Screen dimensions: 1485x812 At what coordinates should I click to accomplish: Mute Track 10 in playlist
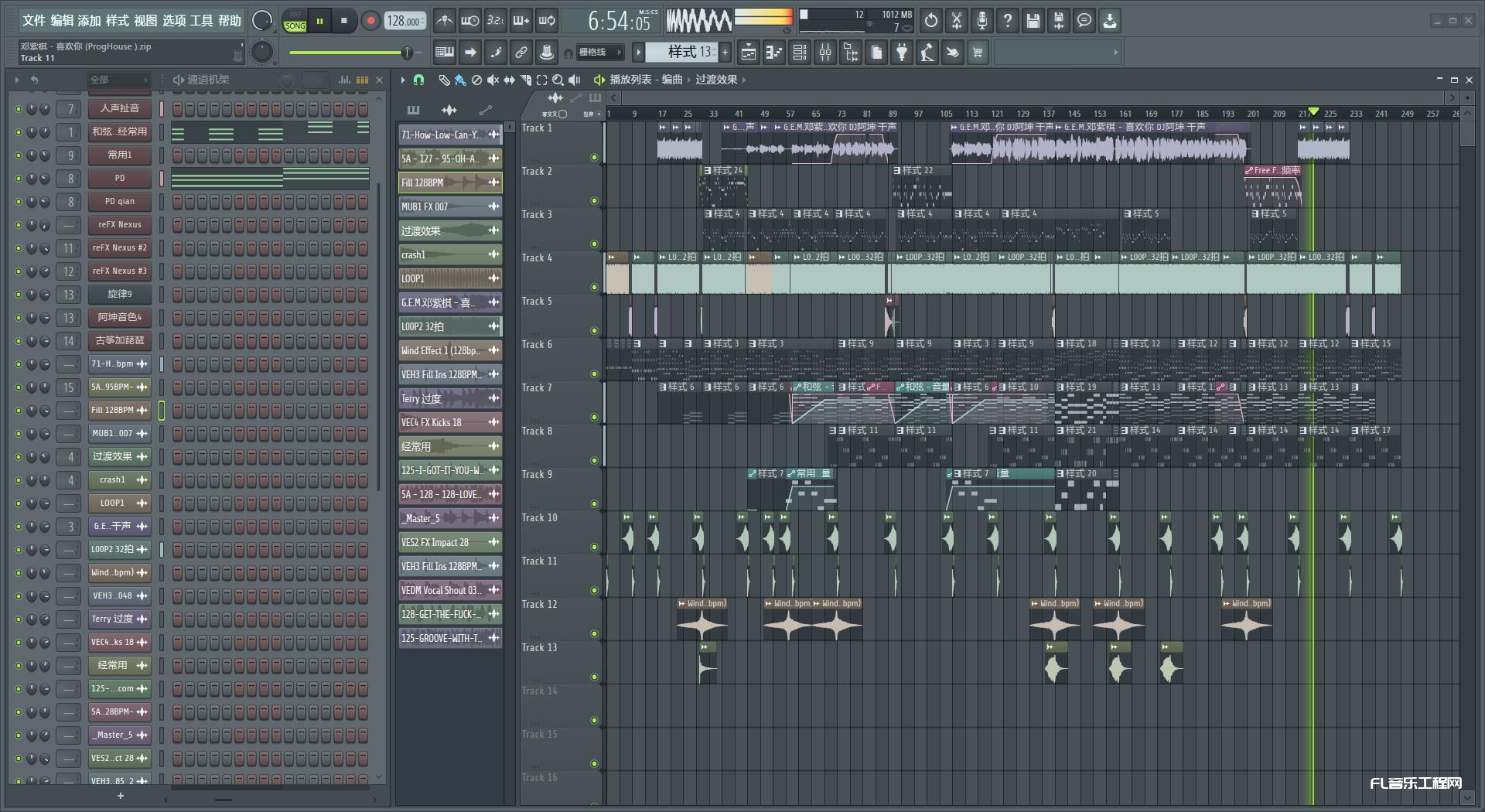(x=594, y=547)
